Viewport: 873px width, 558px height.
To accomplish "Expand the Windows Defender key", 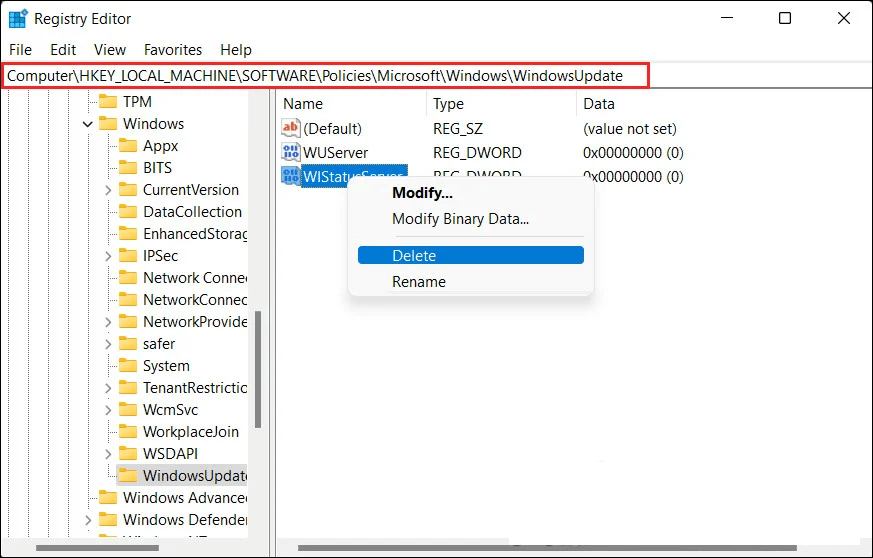I will click(88, 520).
